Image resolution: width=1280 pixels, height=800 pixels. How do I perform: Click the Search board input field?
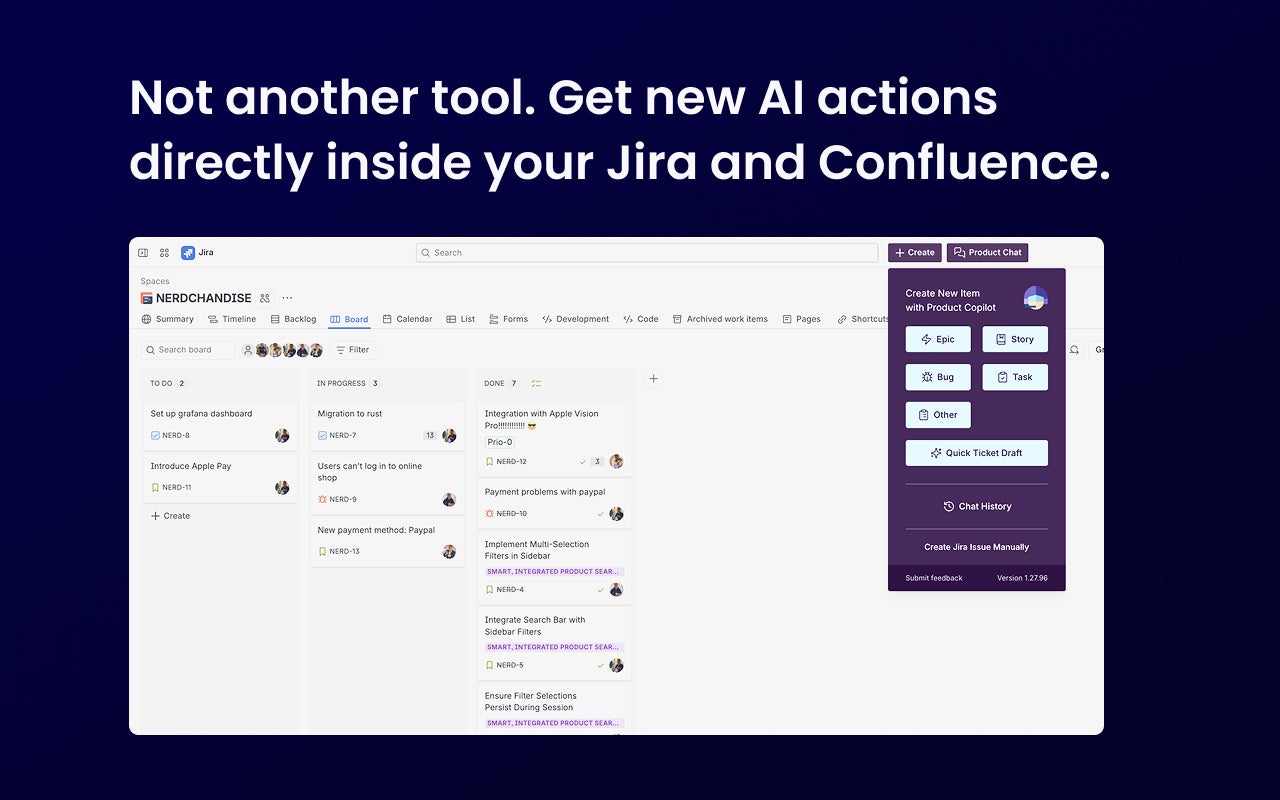click(188, 350)
